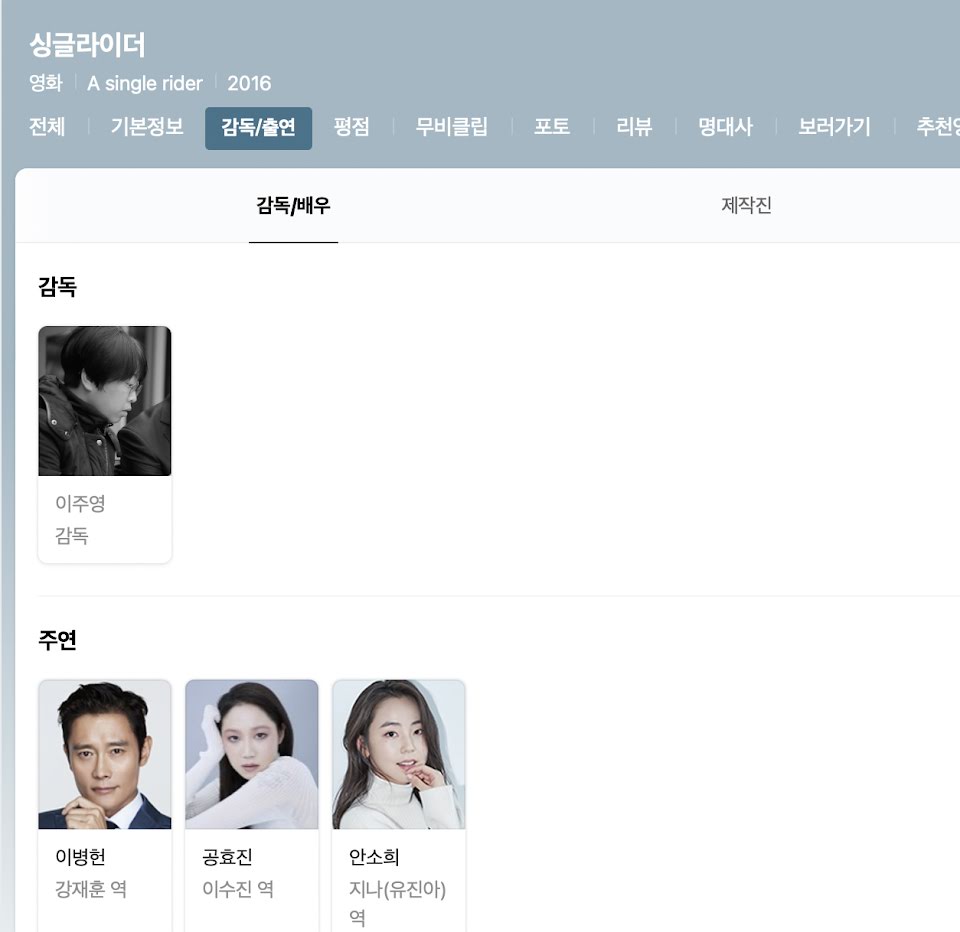Switch to the 제작진 sub-tab

tap(746, 205)
